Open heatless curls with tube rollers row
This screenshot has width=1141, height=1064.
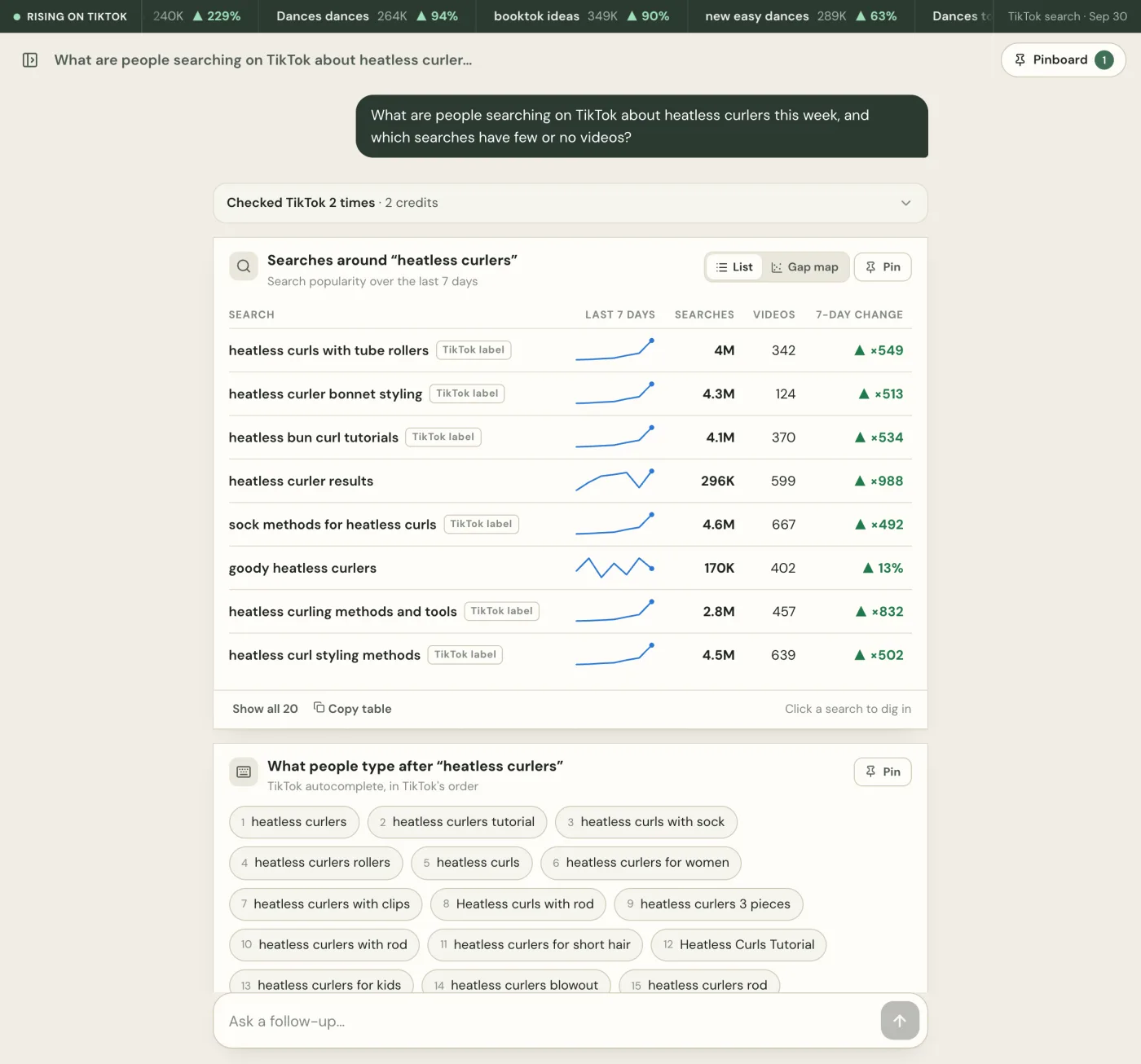[x=570, y=350]
